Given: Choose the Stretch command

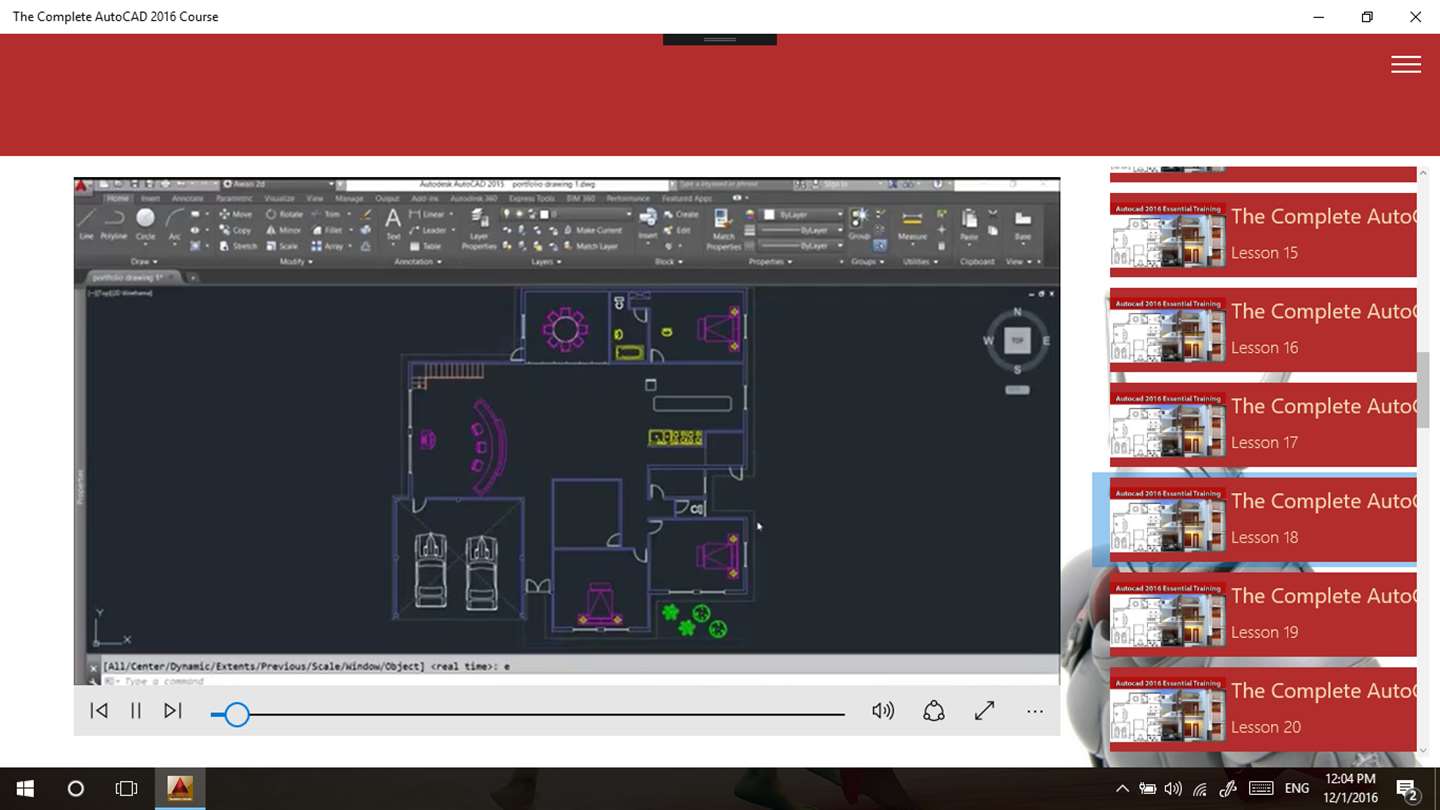Looking at the screenshot, I should tap(237, 246).
